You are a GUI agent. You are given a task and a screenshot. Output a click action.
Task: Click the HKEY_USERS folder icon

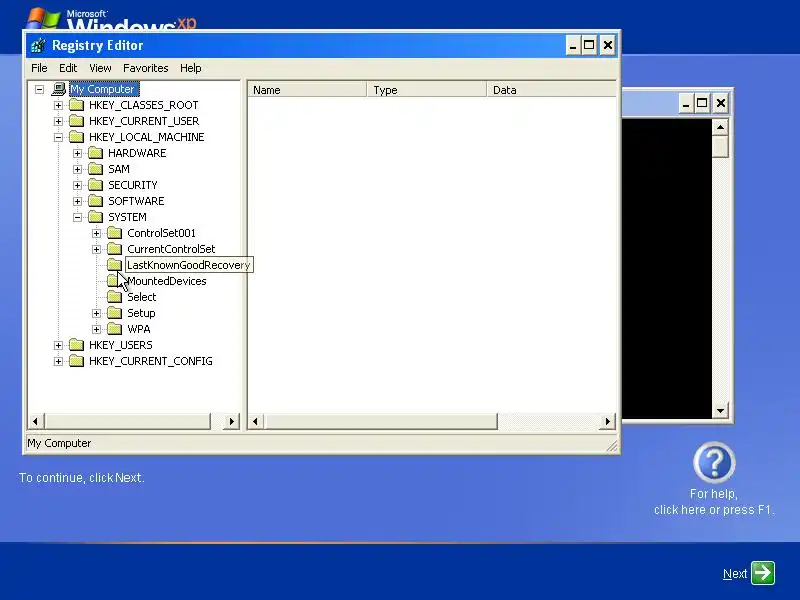point(77,345)
